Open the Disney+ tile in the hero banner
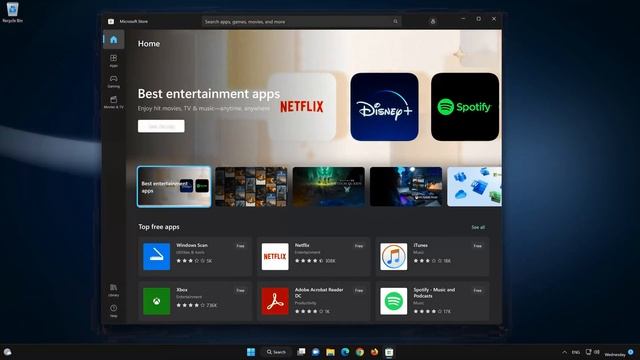 pyautogui.click(x=384, y=107)
